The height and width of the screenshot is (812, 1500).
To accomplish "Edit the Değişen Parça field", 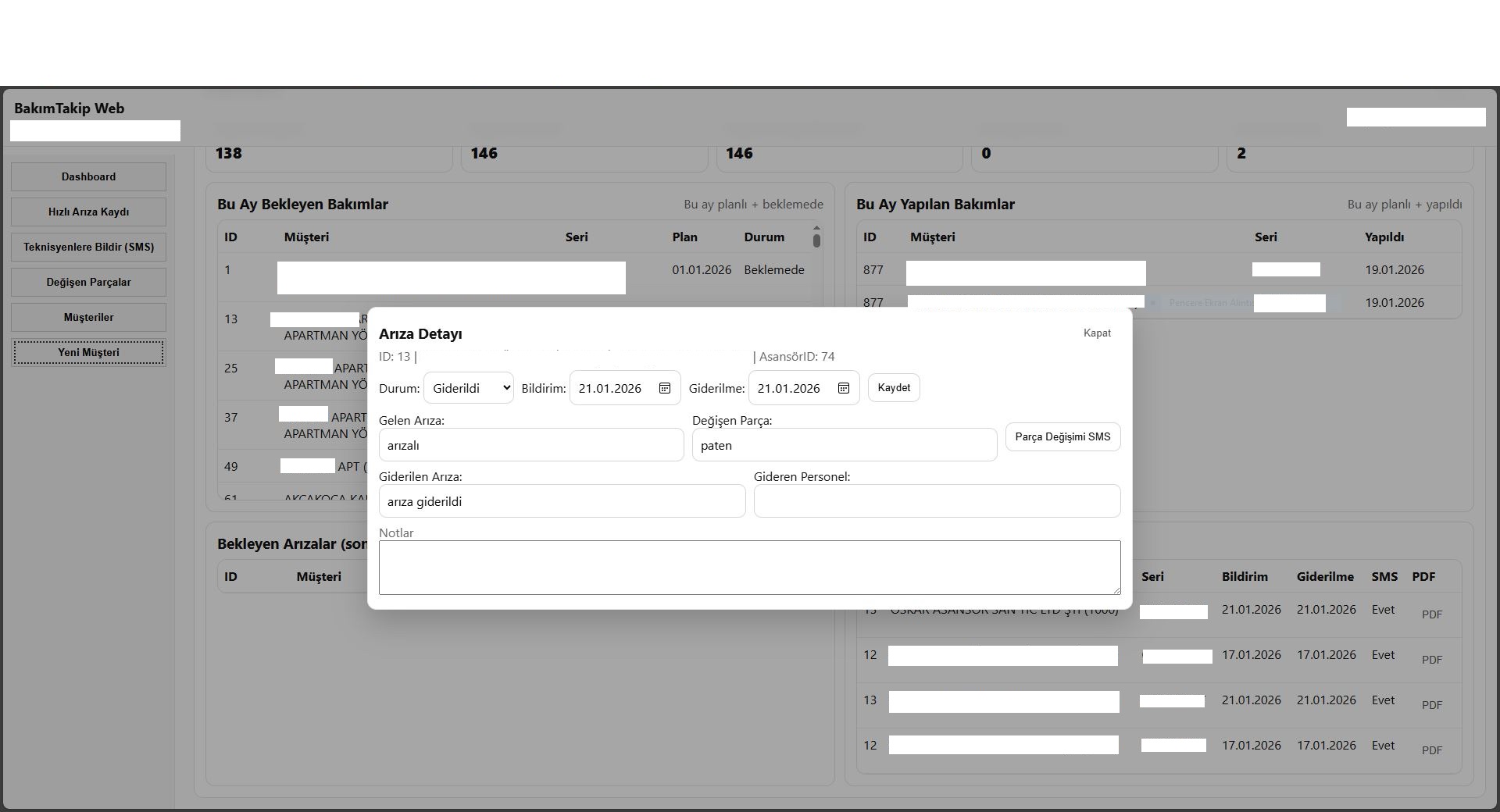I will tap(844, 446).
